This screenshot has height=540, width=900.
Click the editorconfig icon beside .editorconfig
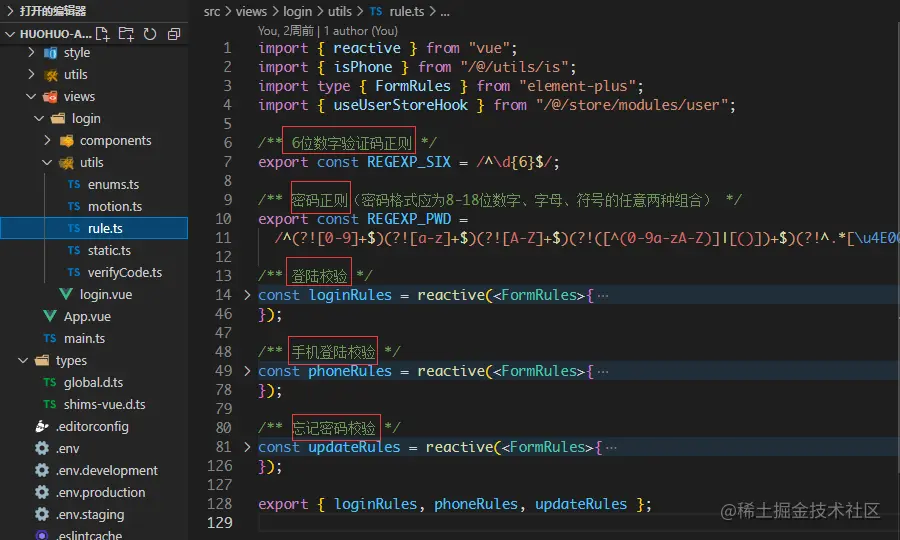click(42, 426)
